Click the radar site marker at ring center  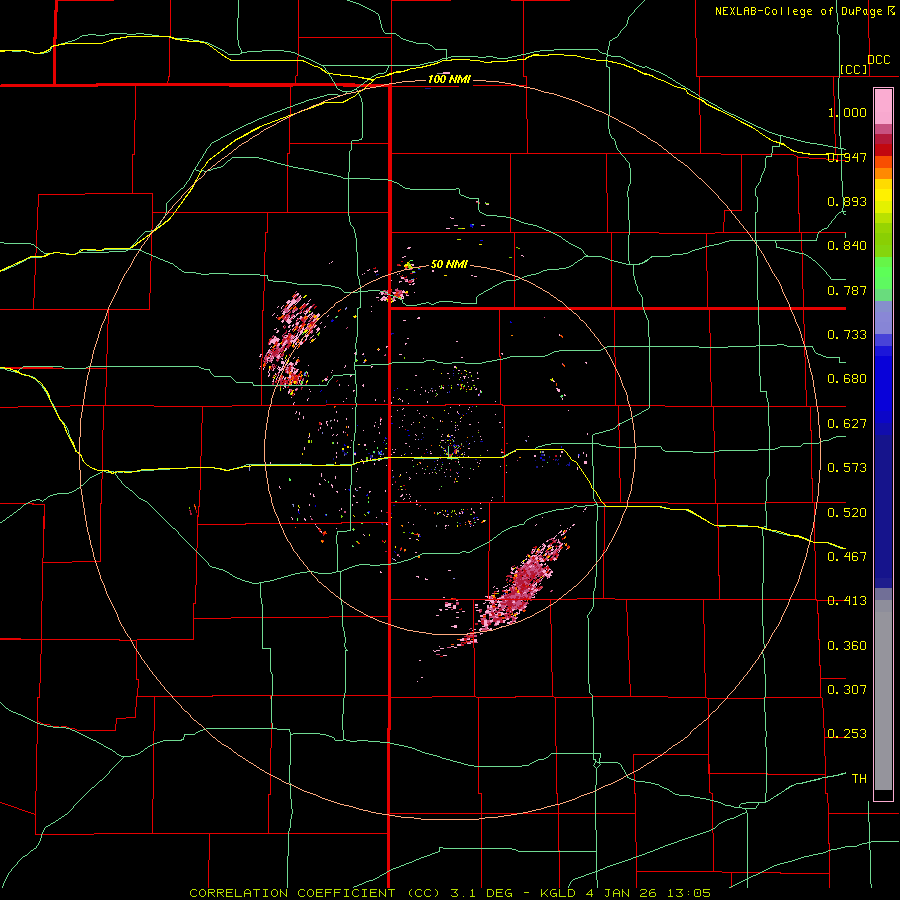450,451
